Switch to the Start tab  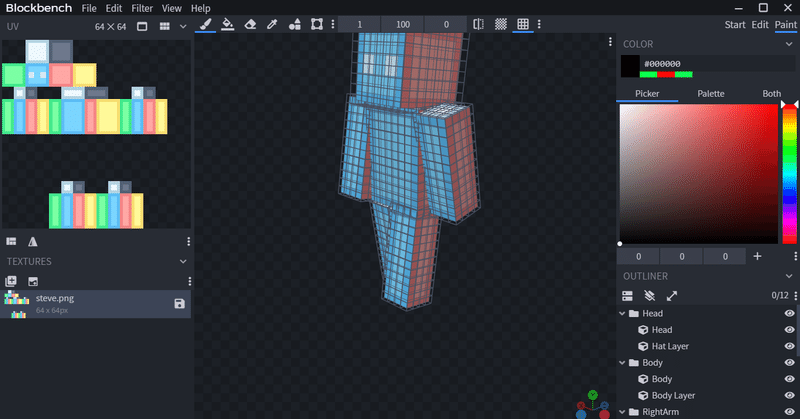point(735,24)
